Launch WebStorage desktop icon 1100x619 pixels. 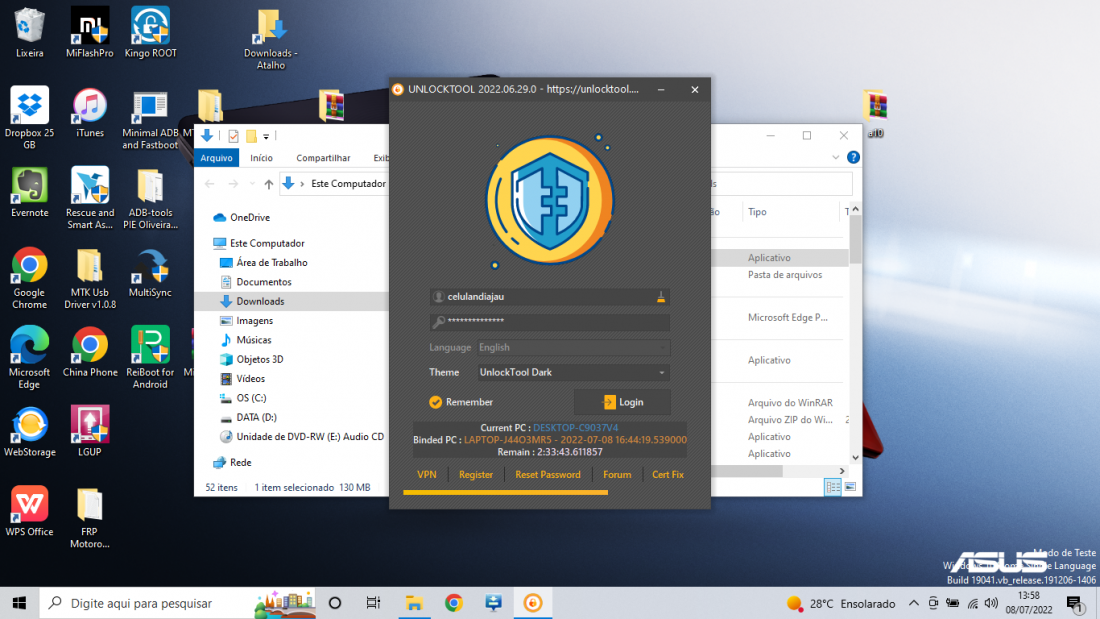click(x=29, y=432)
